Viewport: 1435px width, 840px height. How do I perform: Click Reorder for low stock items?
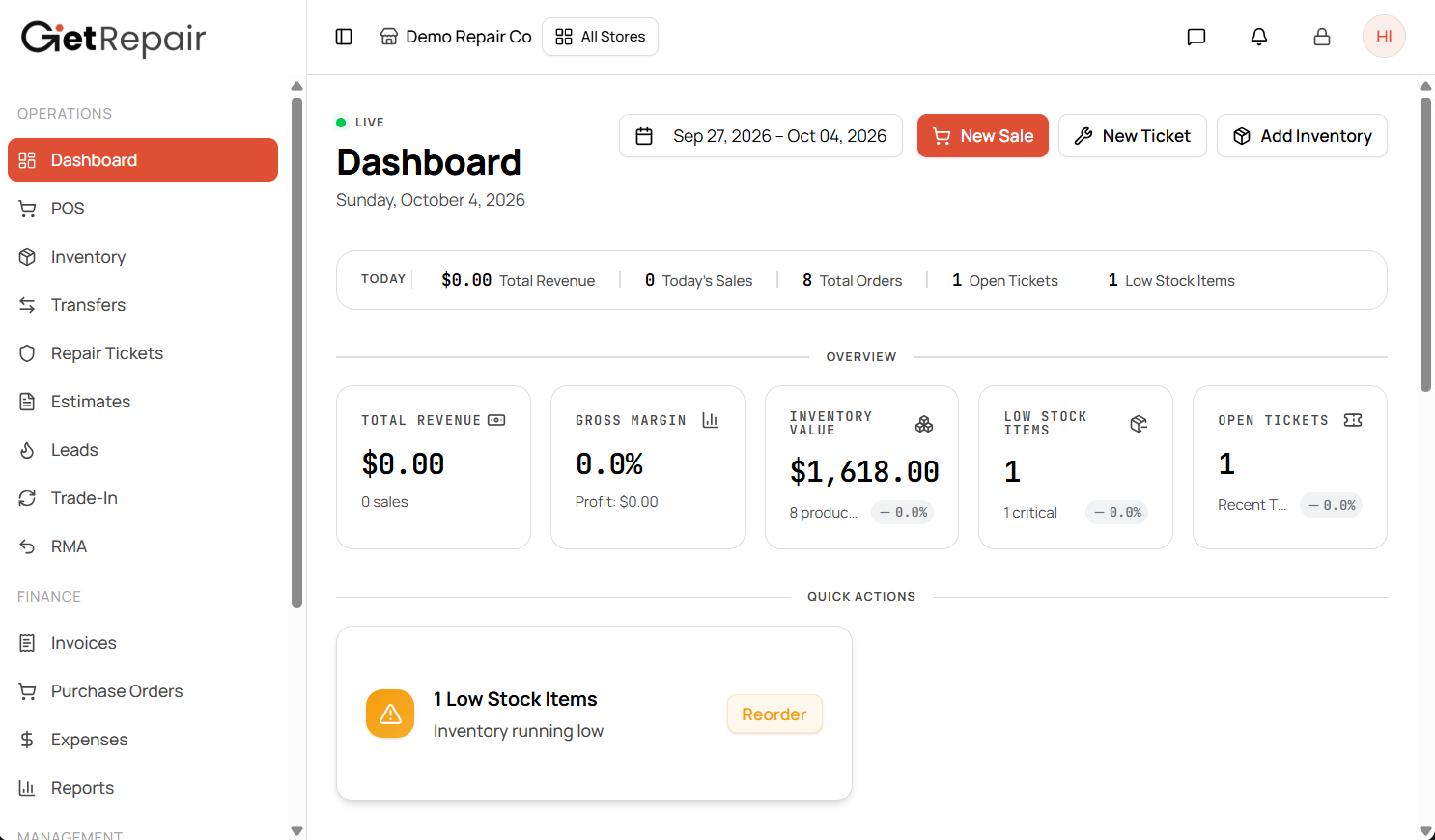tap(774, 714)
